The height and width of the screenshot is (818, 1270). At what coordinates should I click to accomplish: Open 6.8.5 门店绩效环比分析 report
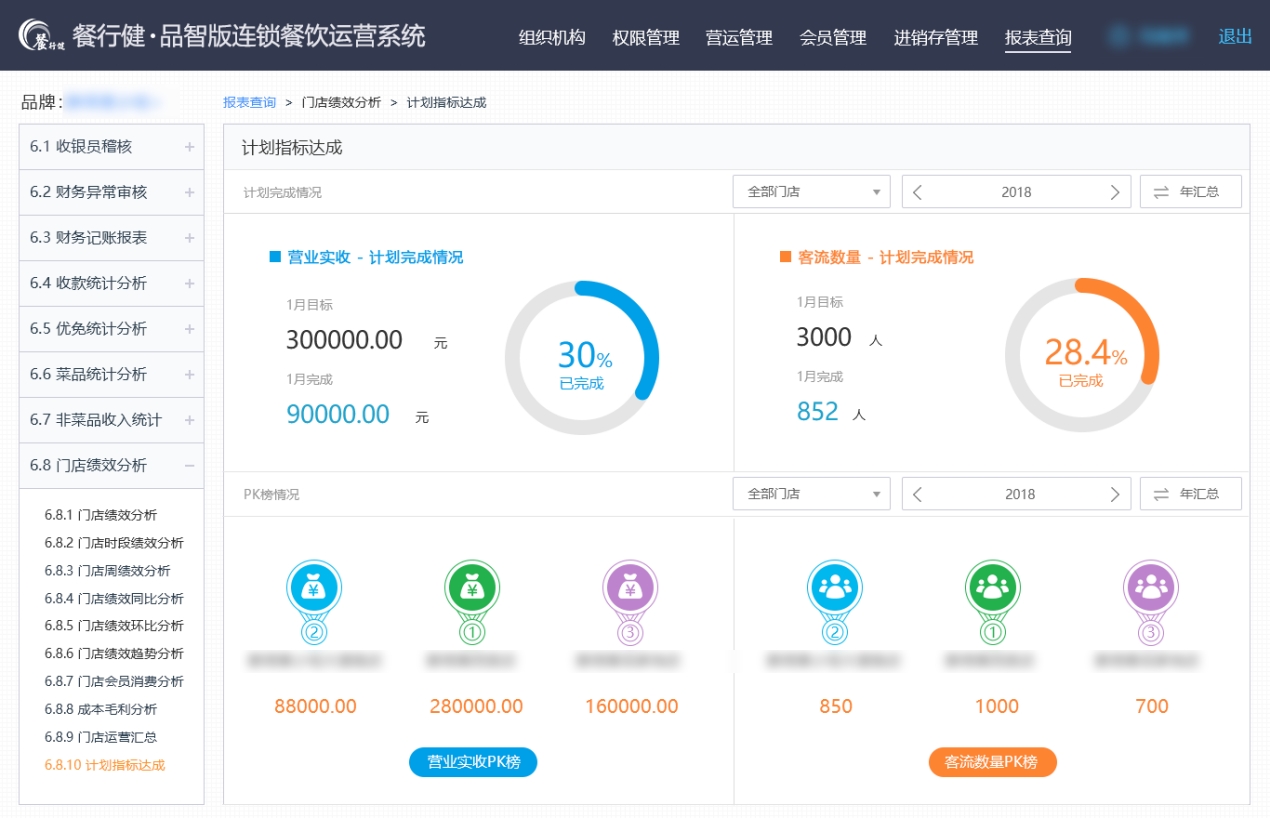pos(114,626)
